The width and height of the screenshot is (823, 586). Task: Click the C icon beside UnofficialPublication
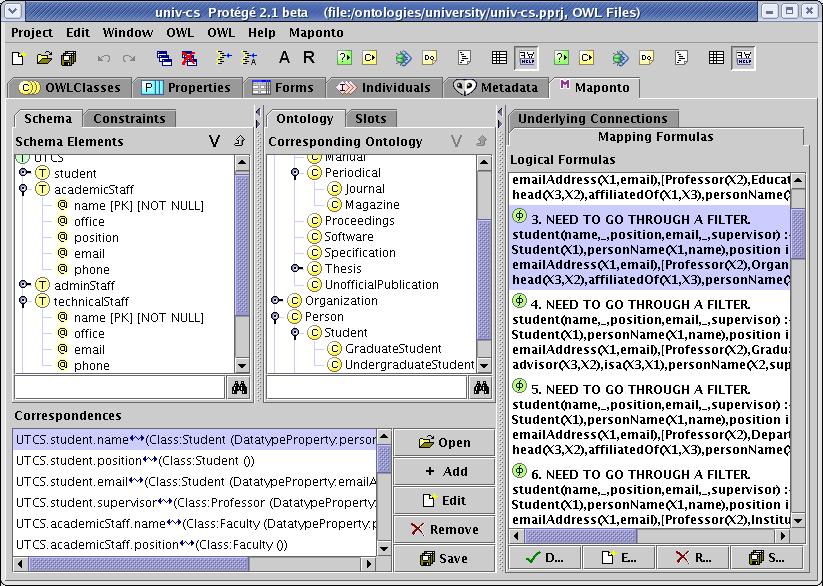tap(314, 285)
